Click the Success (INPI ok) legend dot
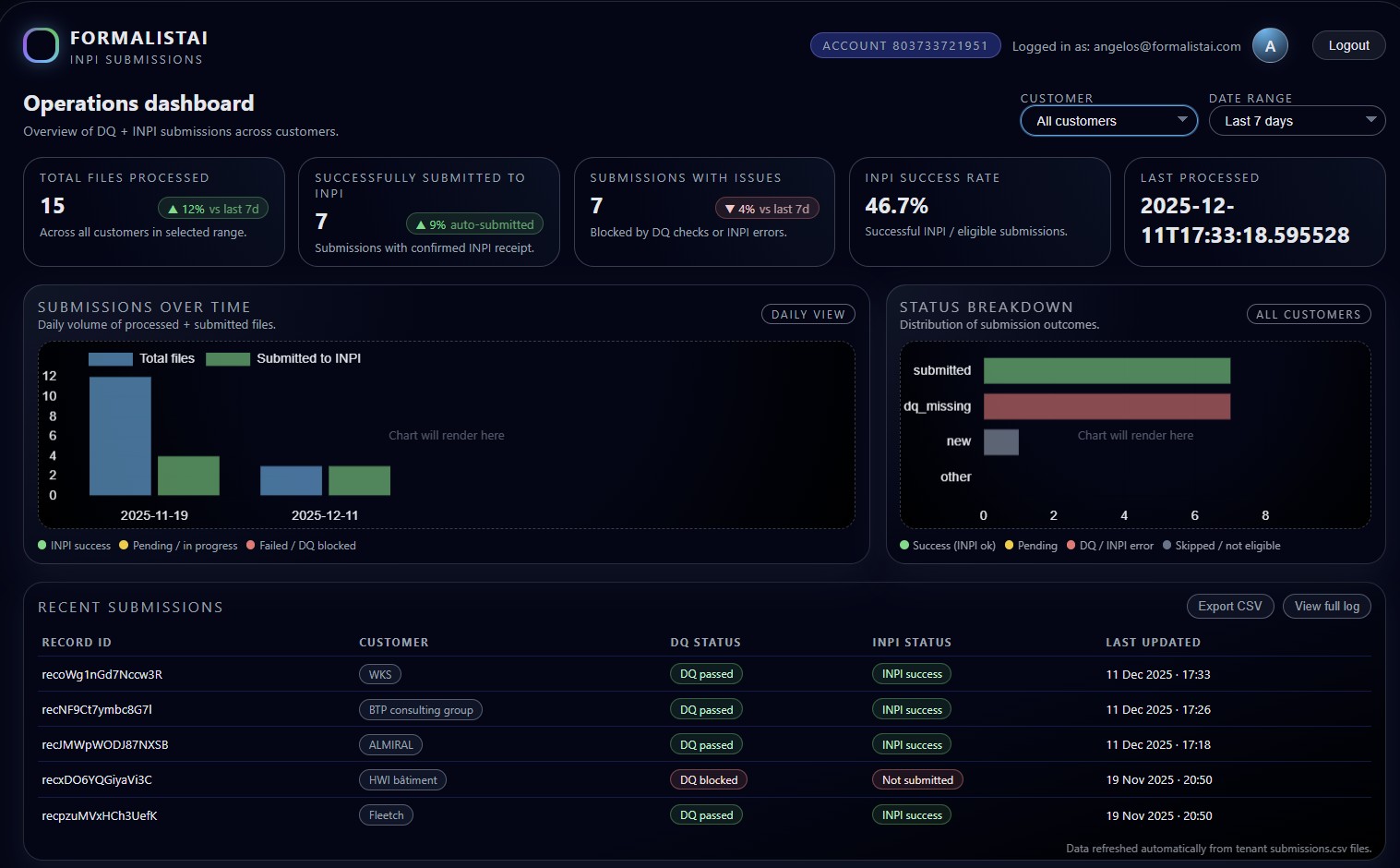This screenshot has height=868, width=1400. click(x=903, y=545)
